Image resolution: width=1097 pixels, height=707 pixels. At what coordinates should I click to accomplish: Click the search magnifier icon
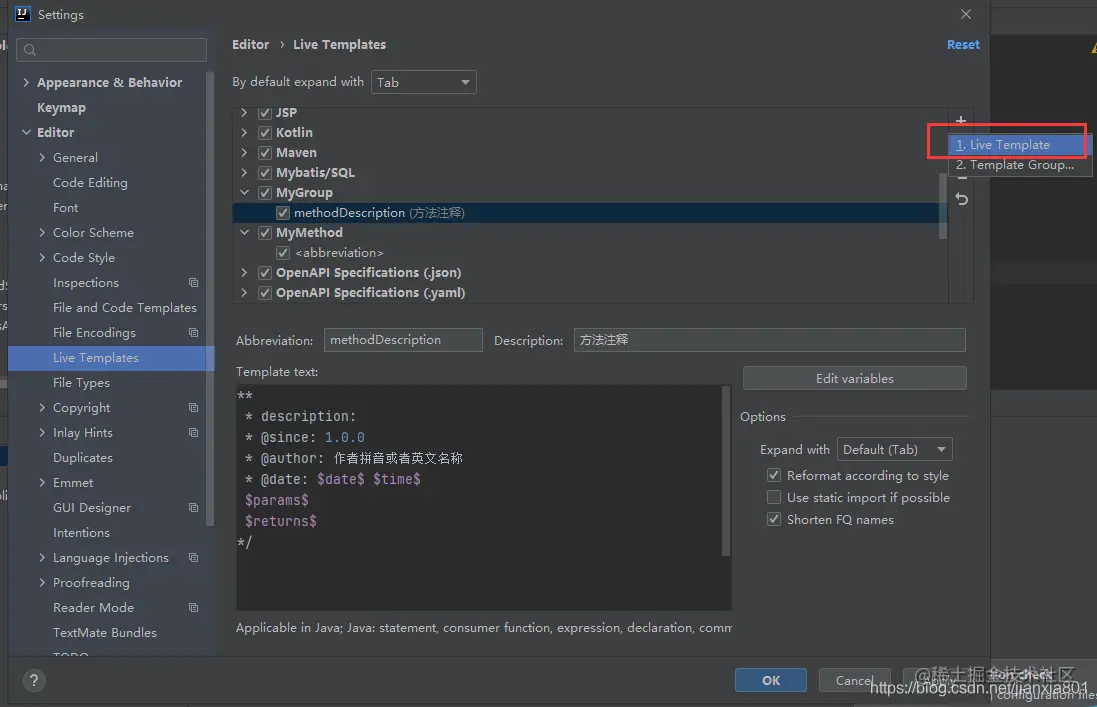[29, 50]
